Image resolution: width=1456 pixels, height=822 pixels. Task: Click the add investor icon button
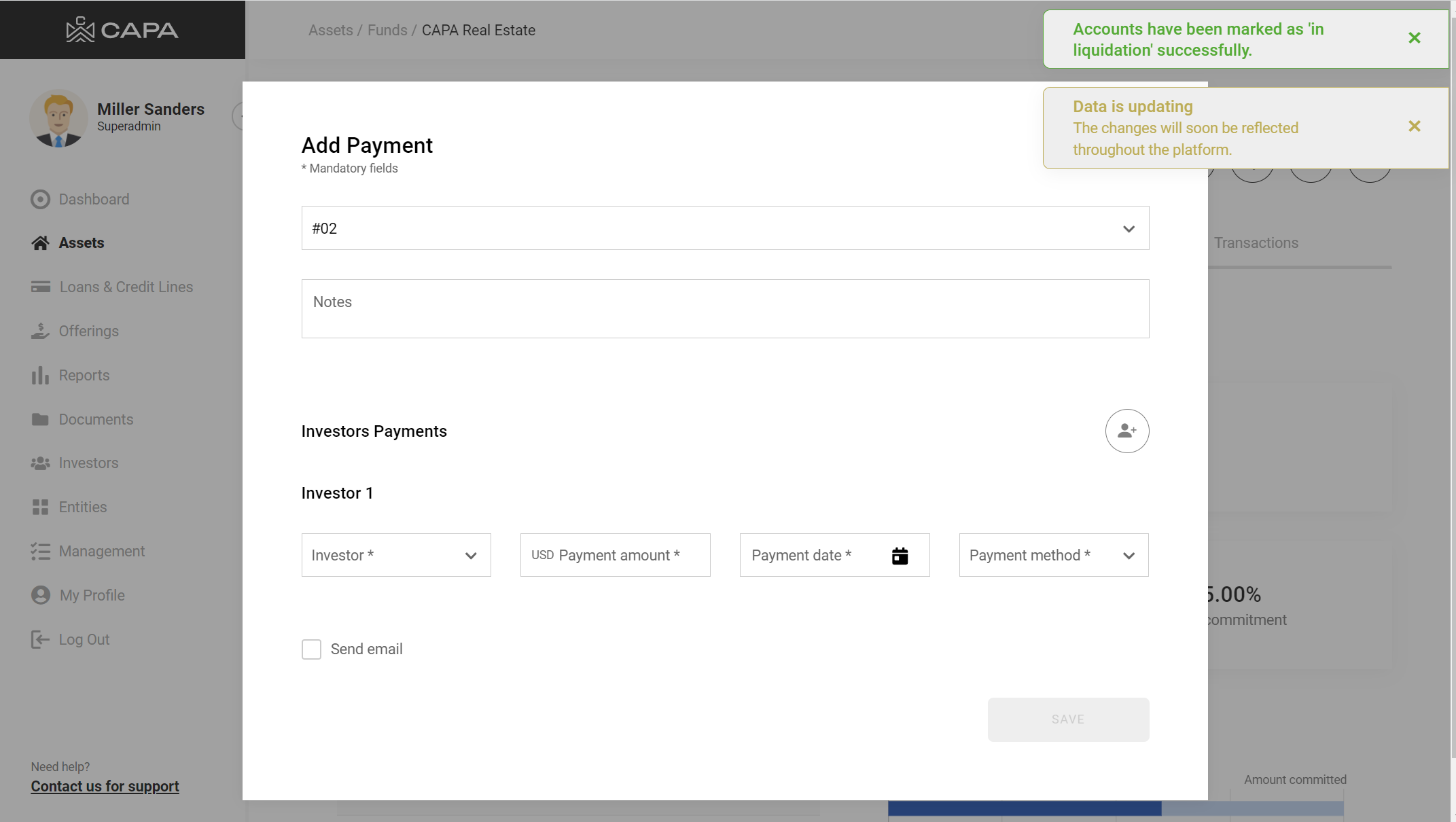1126,431
